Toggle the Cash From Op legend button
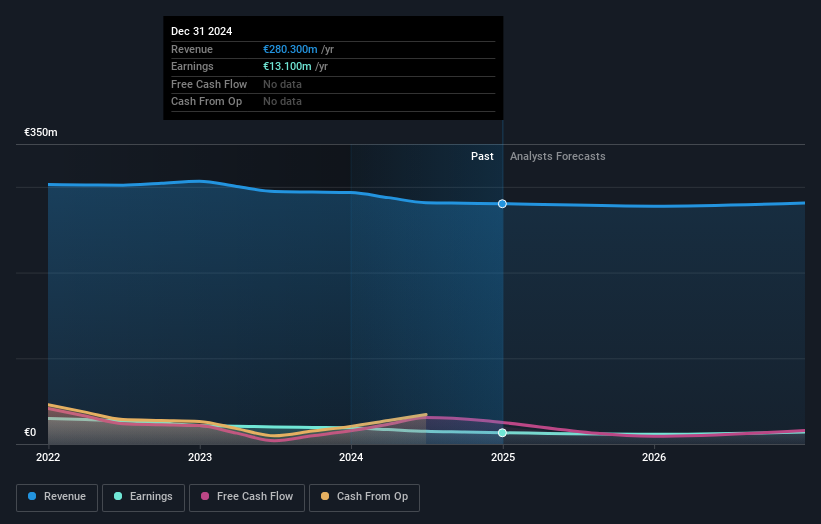This screenshot has width=821, height=524. tap(364, 497)
